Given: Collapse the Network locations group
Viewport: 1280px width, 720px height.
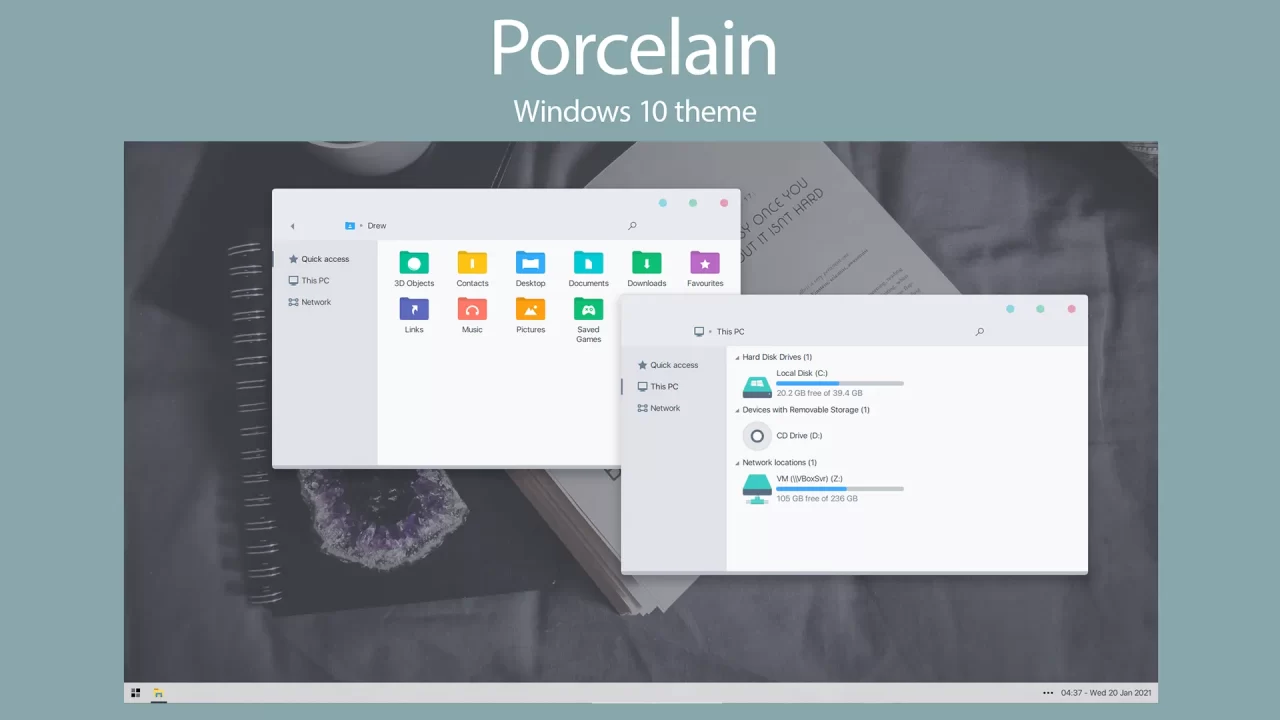Looking at the screenshot, I should pos(738,463).
